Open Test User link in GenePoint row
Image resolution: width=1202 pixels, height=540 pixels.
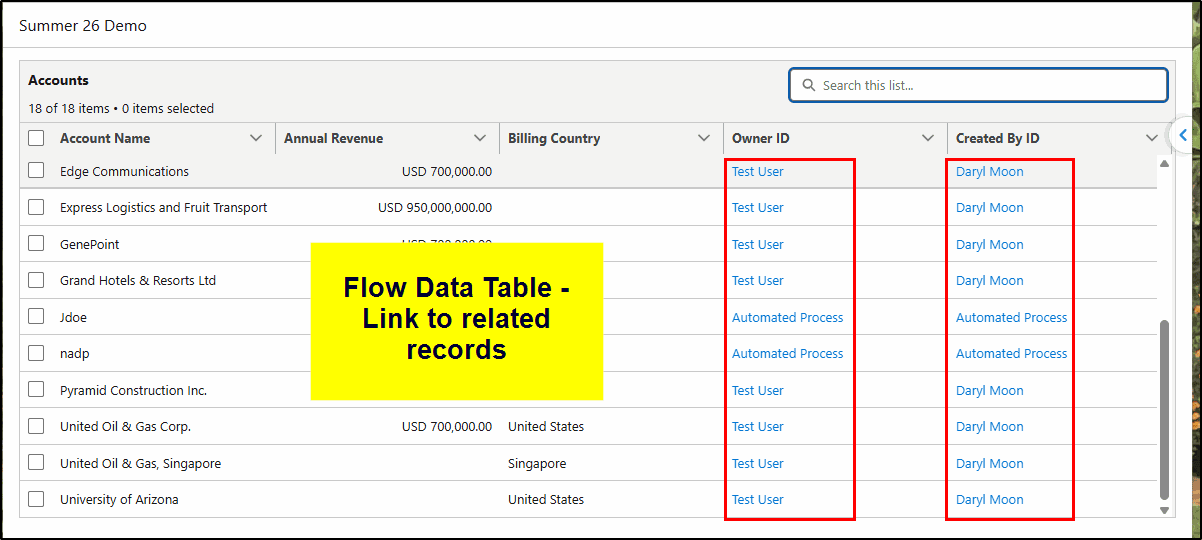[x=757, y=244]
